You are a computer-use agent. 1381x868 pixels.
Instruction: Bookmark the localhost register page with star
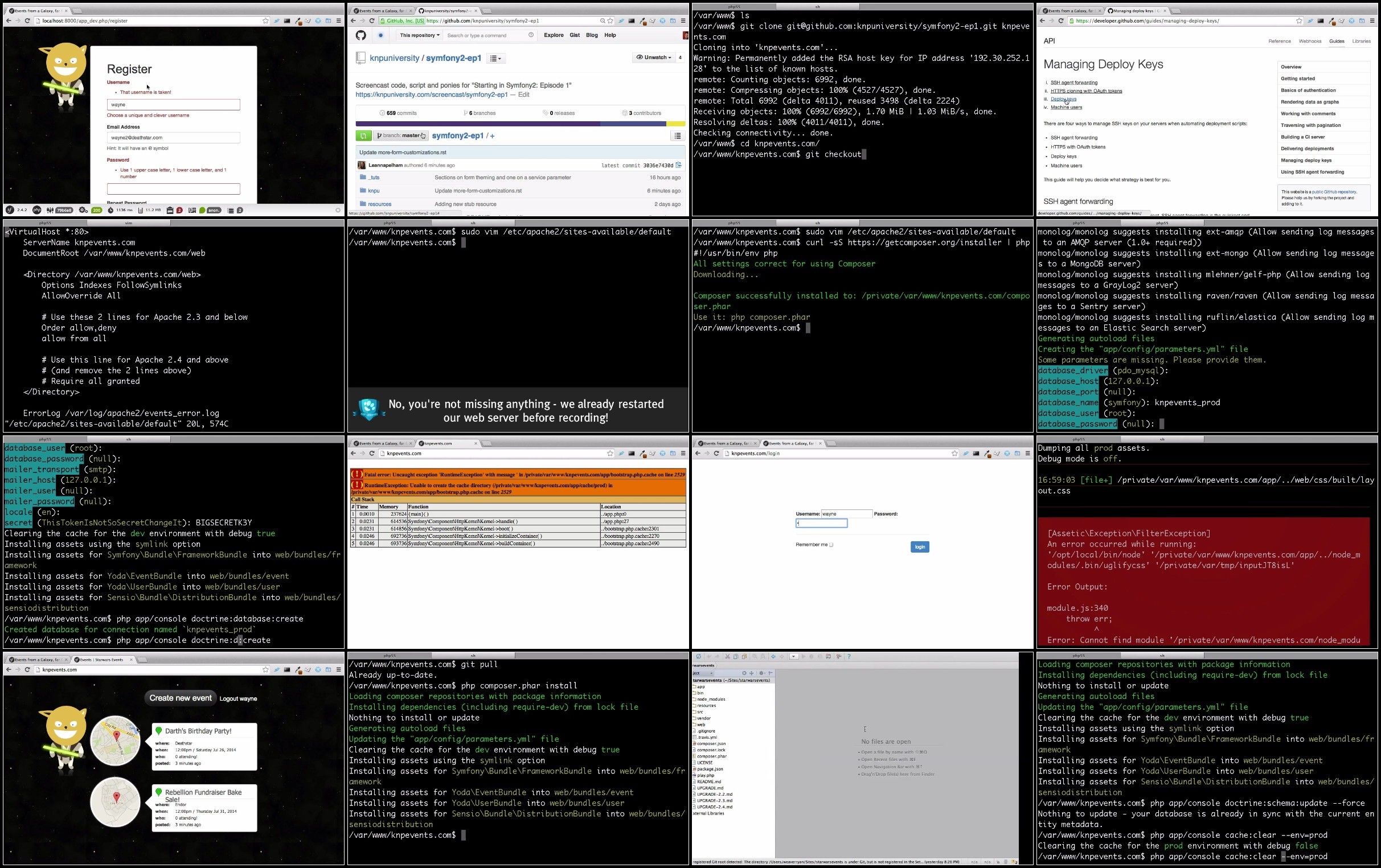(x=265, y=20)
